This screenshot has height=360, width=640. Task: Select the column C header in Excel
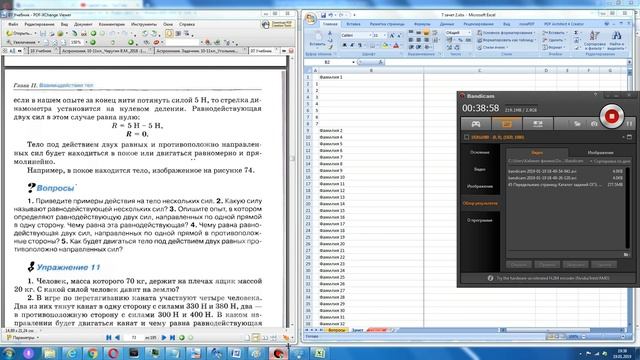[x=479, y=71]
